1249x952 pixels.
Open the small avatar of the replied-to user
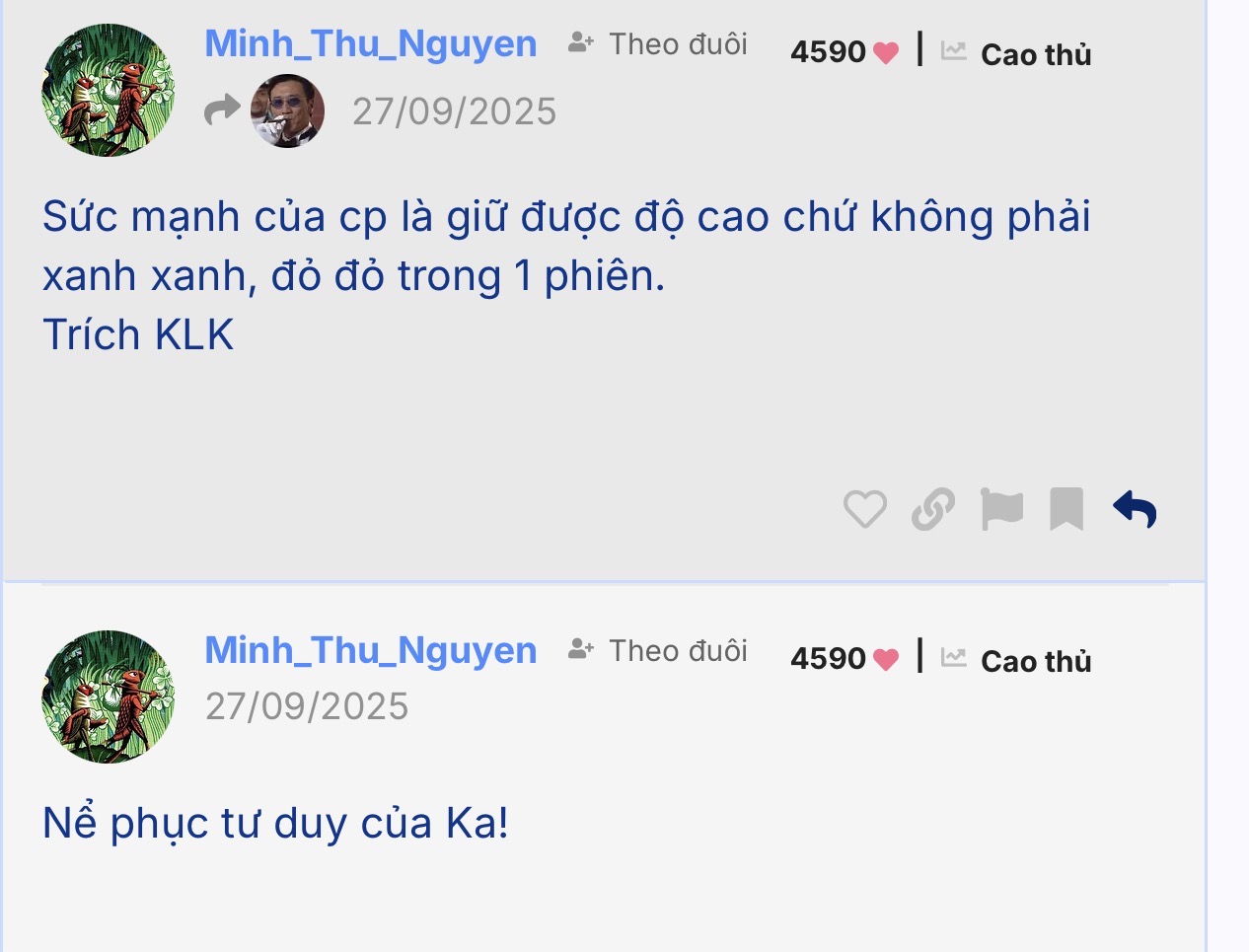[287, 110]
